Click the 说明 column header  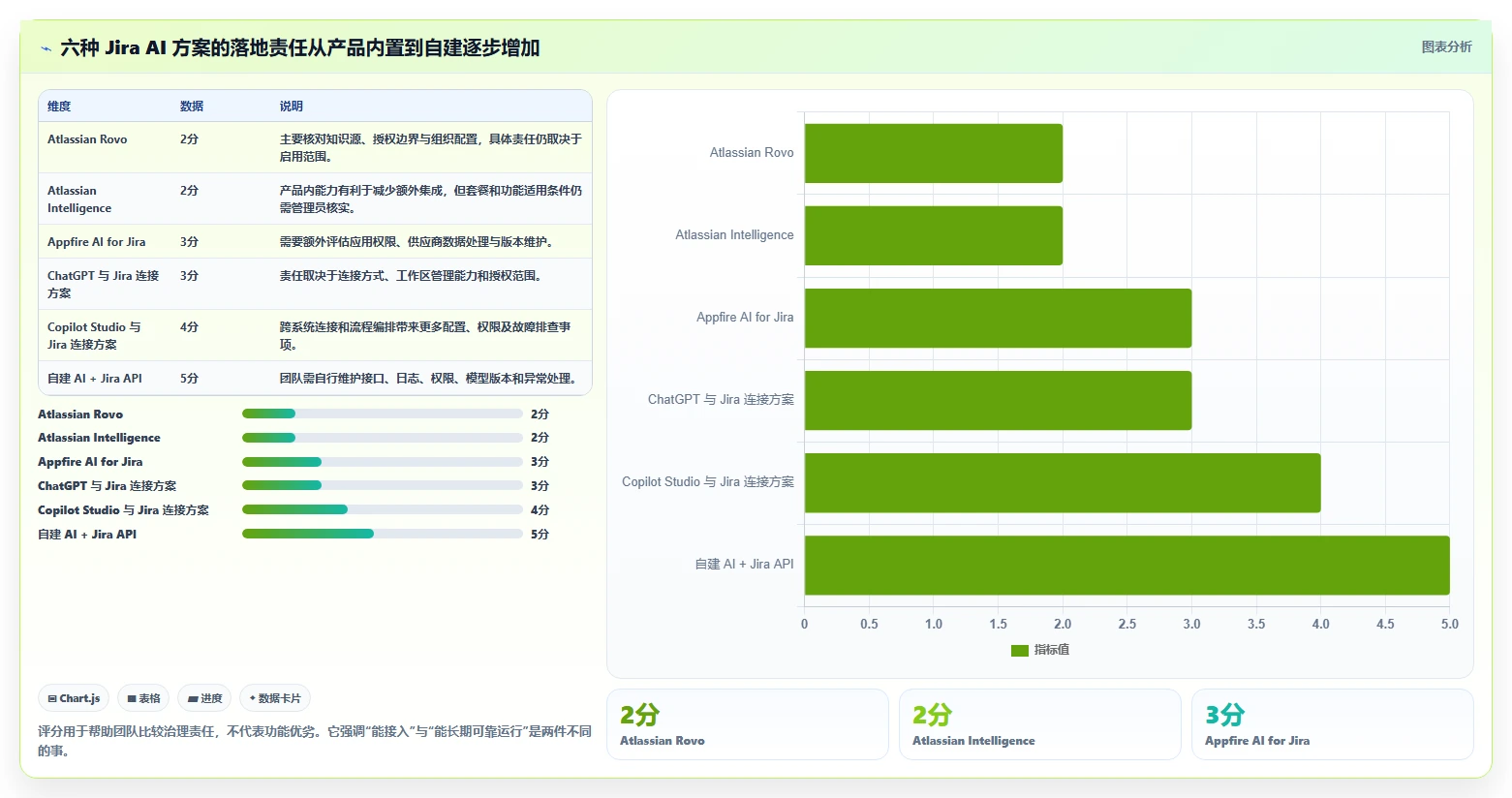pos(292,107)
